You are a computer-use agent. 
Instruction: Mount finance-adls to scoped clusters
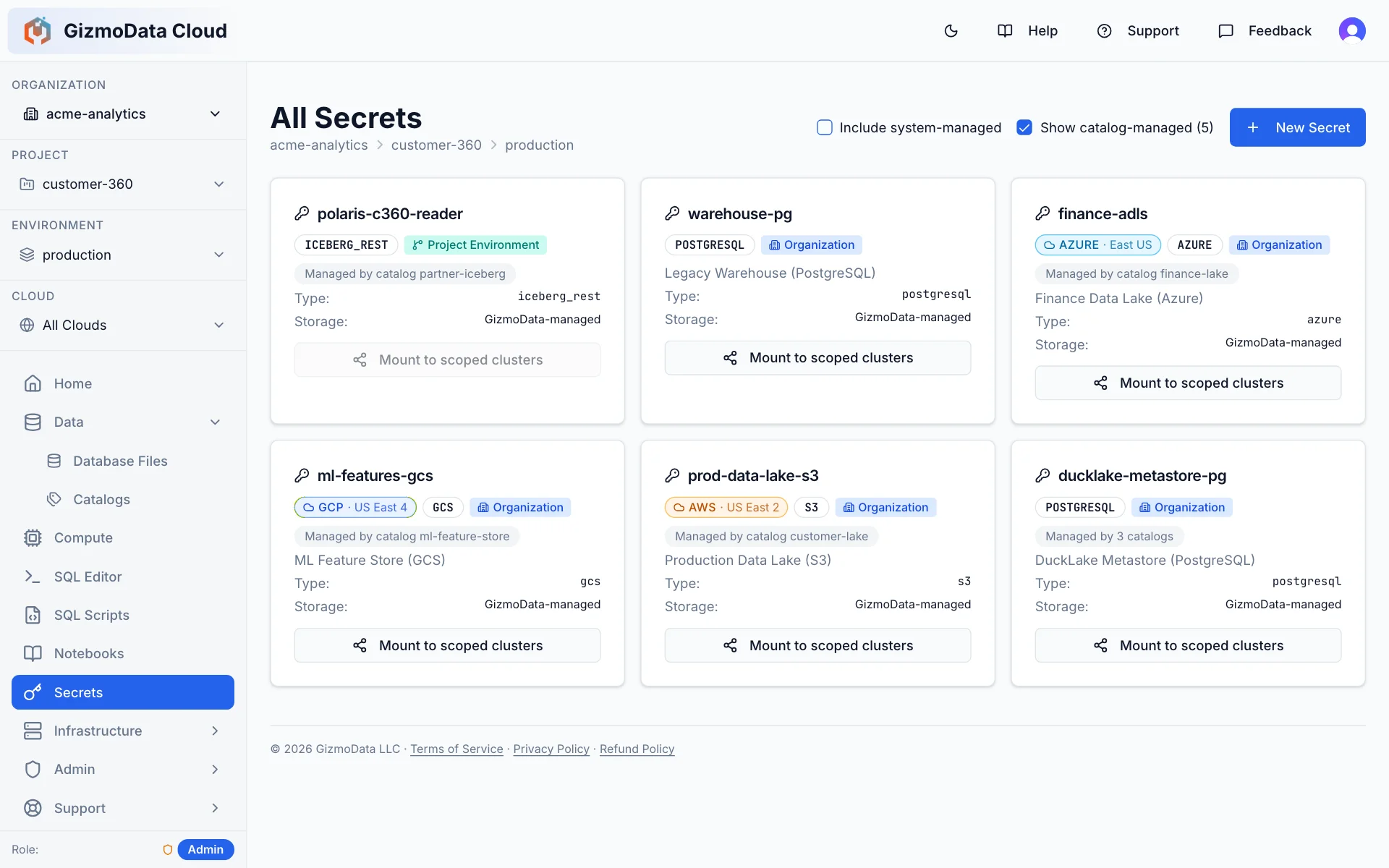click(1188, 383)
